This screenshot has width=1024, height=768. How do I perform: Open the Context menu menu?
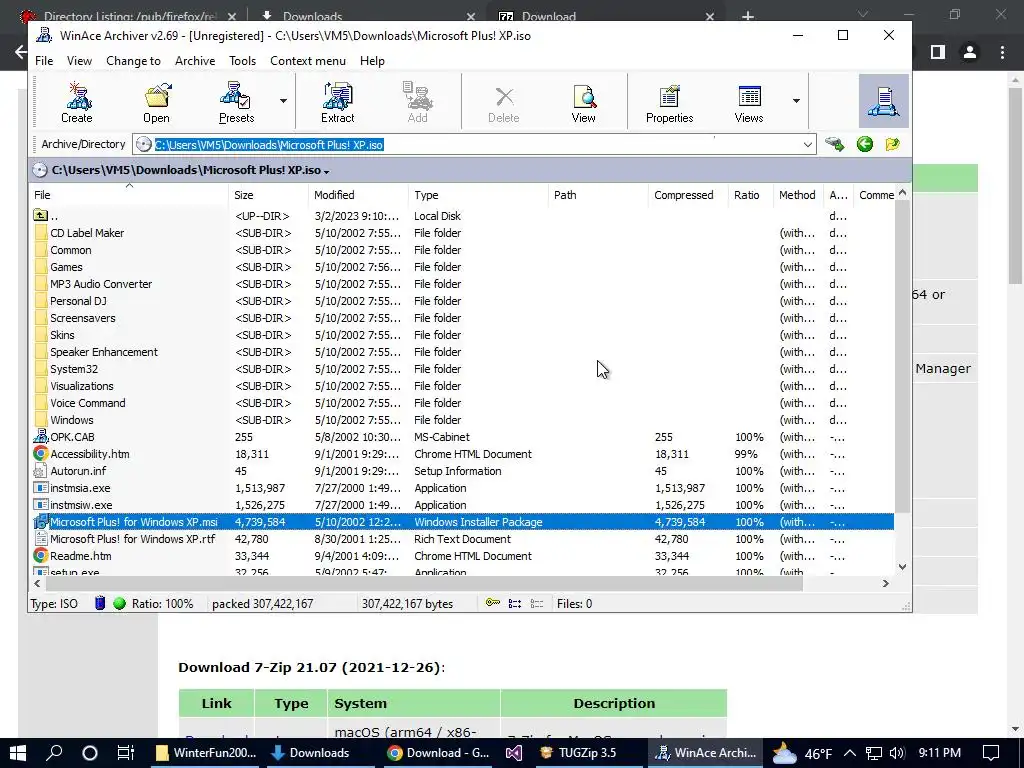pyautogui.click(x=308, y=61)
